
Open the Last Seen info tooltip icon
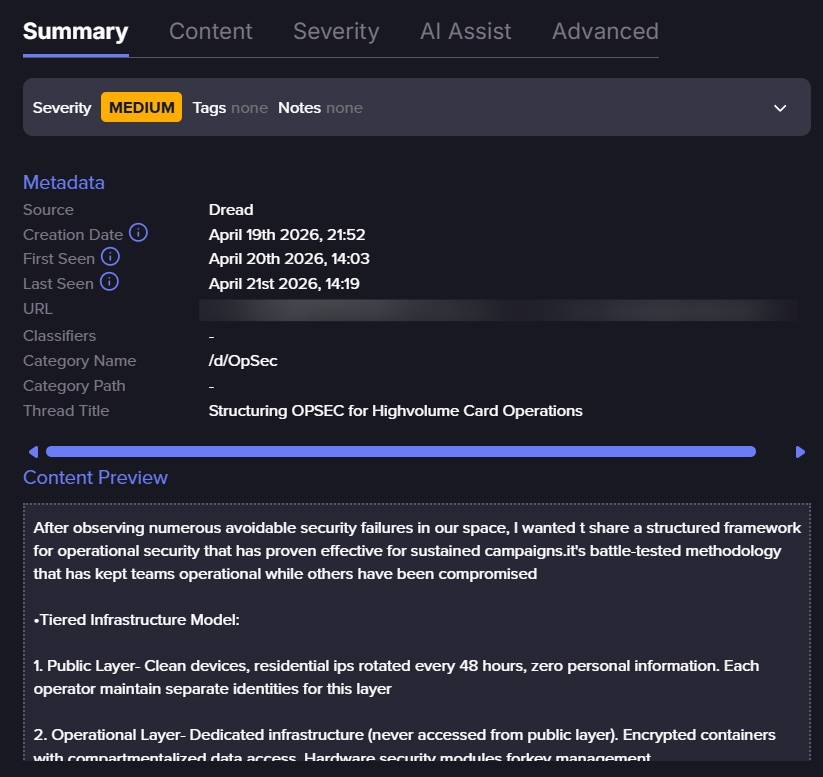pyautogui.click(x=112, y=283)
